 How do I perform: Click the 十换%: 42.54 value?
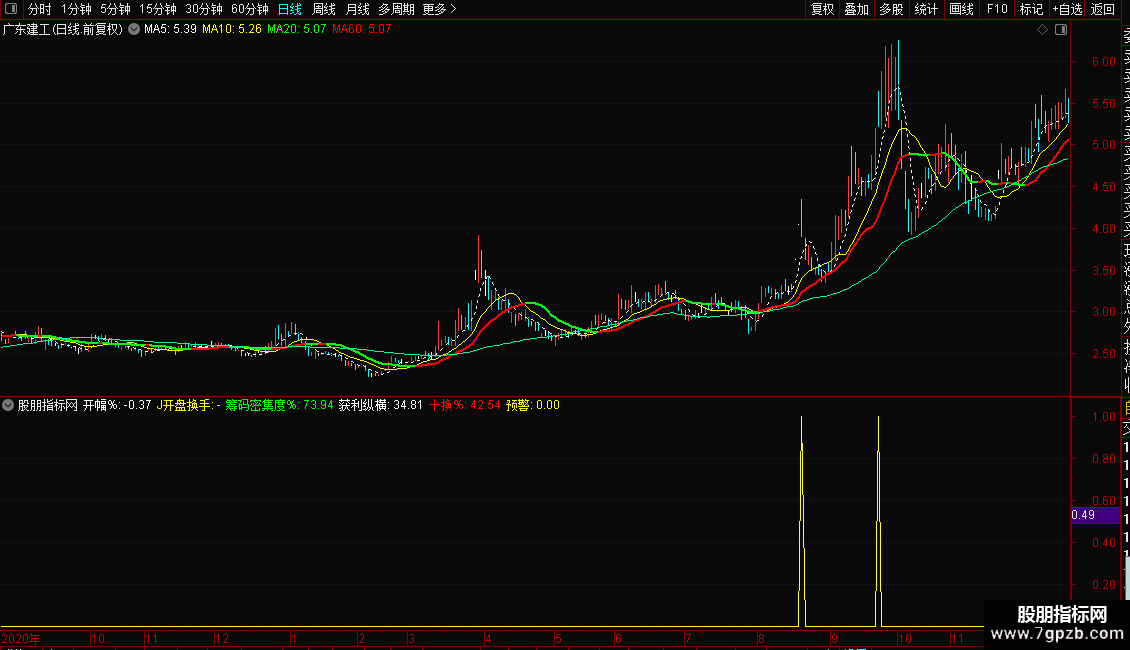point(465,405)
